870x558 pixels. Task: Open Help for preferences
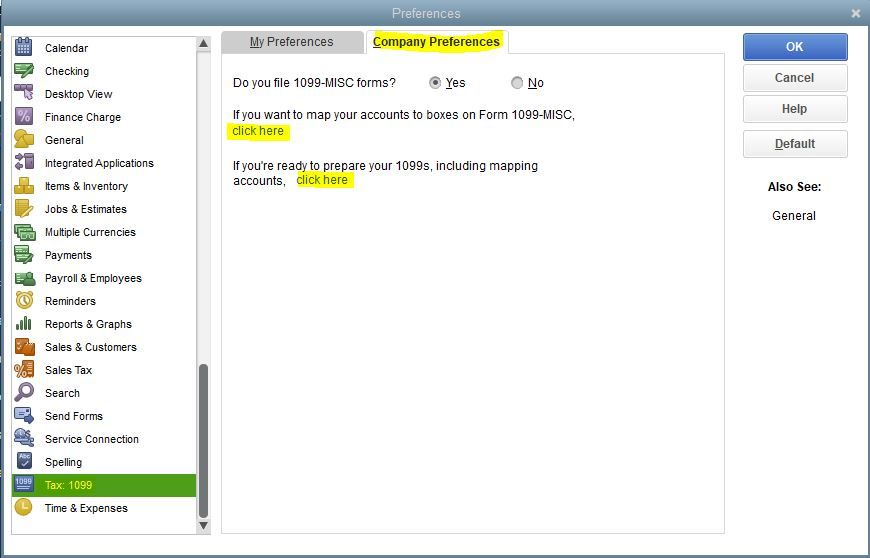click(795, 109)
